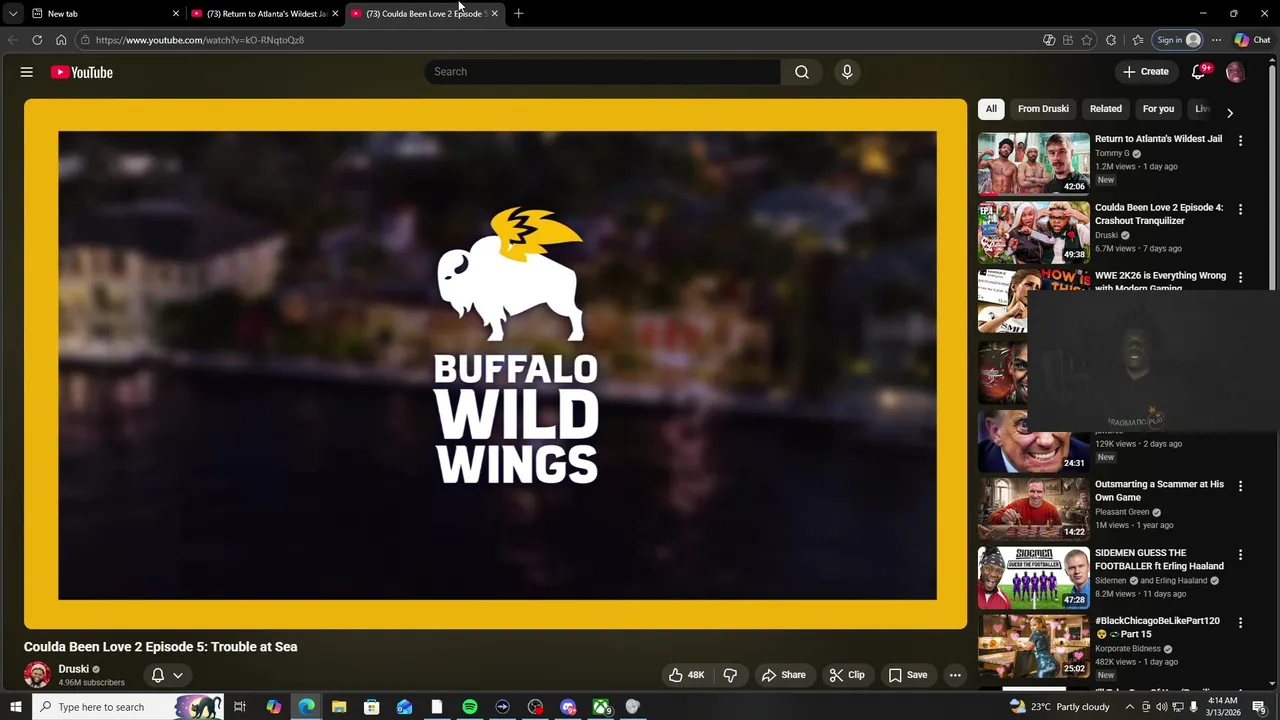Open options menu for WWE 2K26 video
This screenshot has height=720, width=1280.
(1240, 277)
